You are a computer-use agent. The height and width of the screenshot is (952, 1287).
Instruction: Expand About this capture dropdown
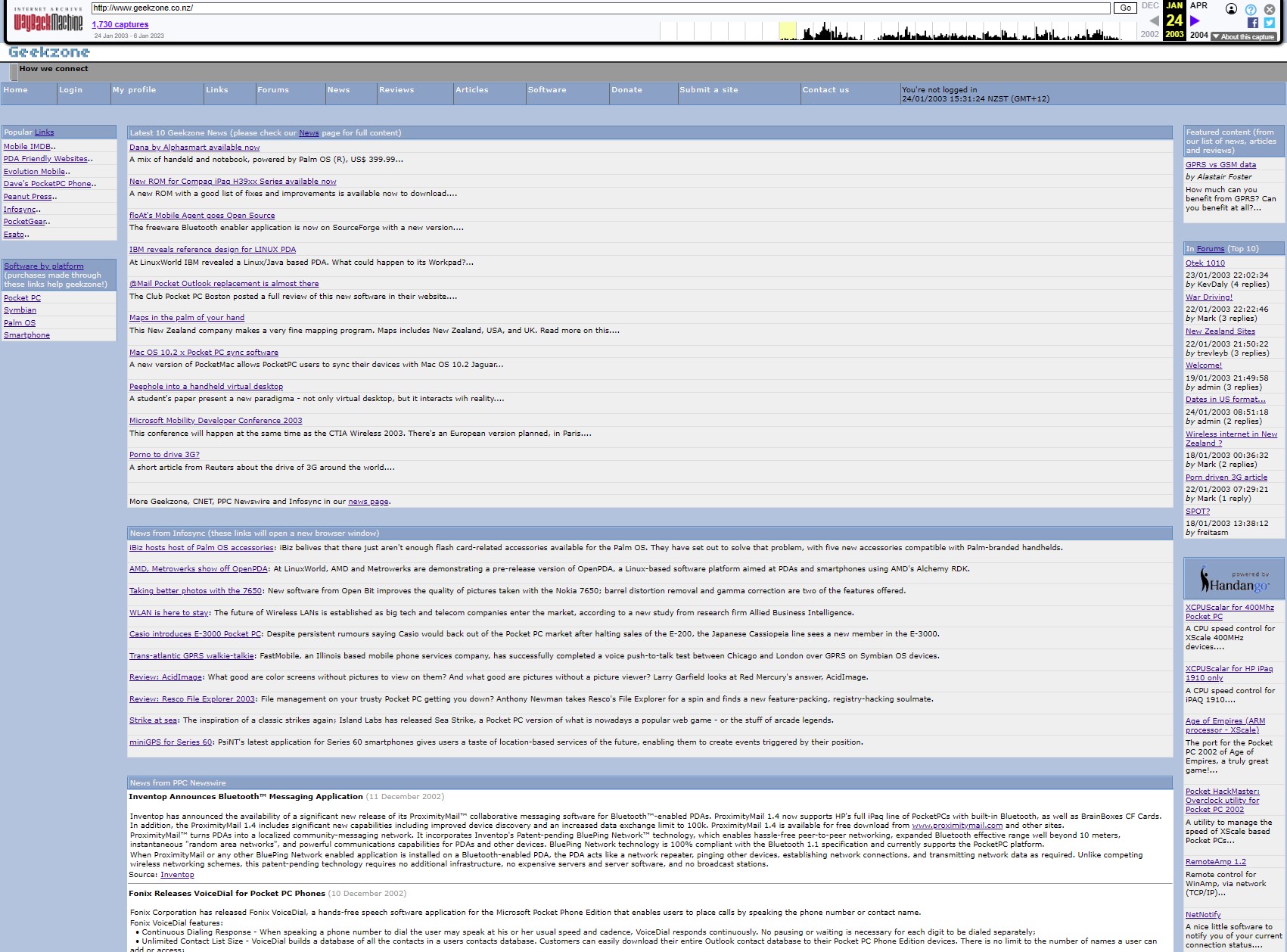click(x=1244, y=36)
